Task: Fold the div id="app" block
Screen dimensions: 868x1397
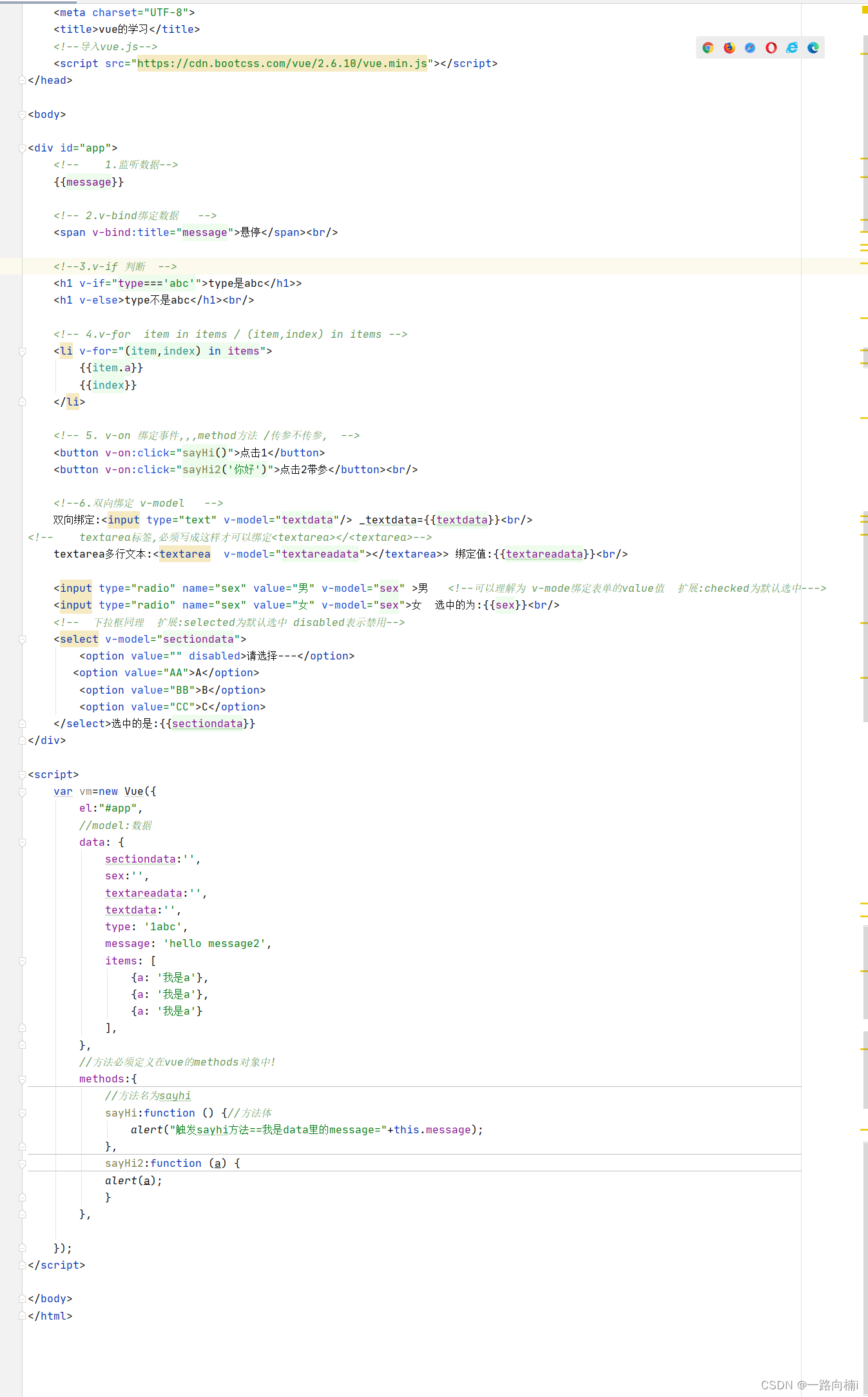Action: tap(23, 148)
